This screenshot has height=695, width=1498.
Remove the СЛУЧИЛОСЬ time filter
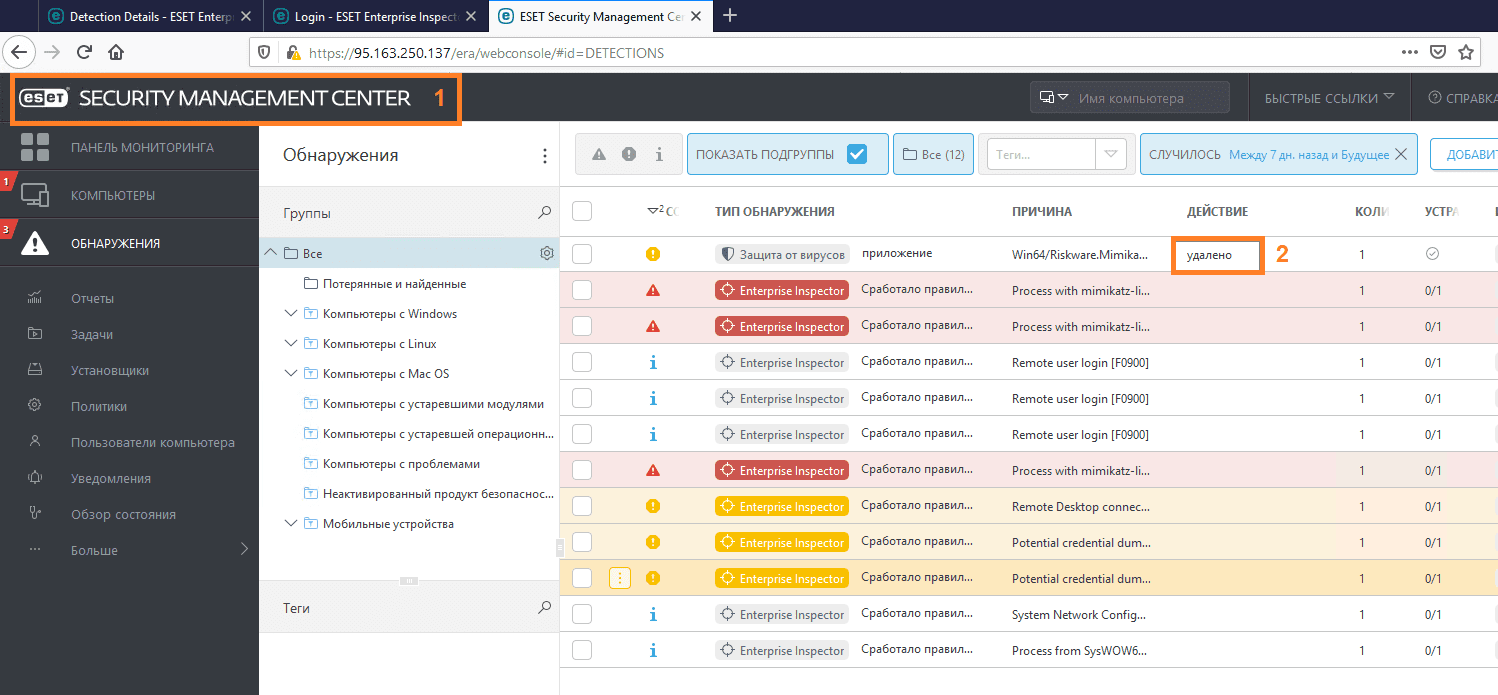pos(1401,155)
